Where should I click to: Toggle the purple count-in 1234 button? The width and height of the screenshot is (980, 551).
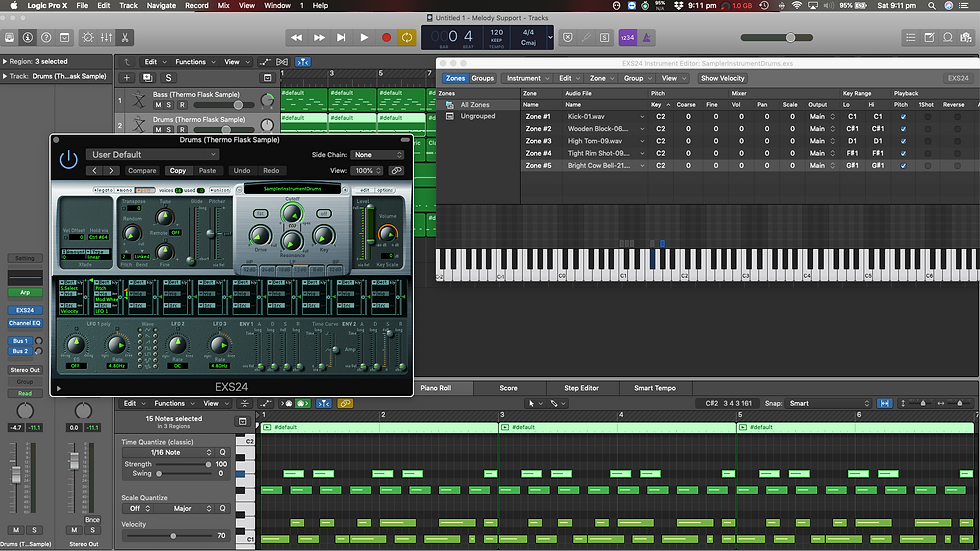[x=628, y=37]
